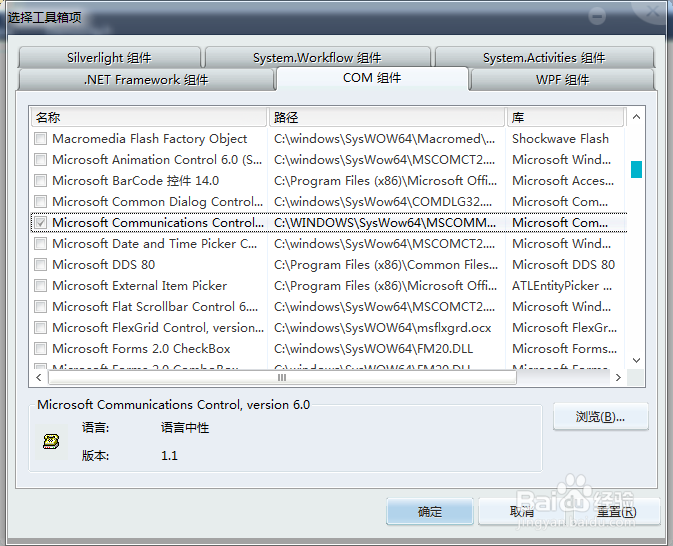Open the .NET Framework 组件 tab
The image size is (673, 546).
(x=146, y=80)
